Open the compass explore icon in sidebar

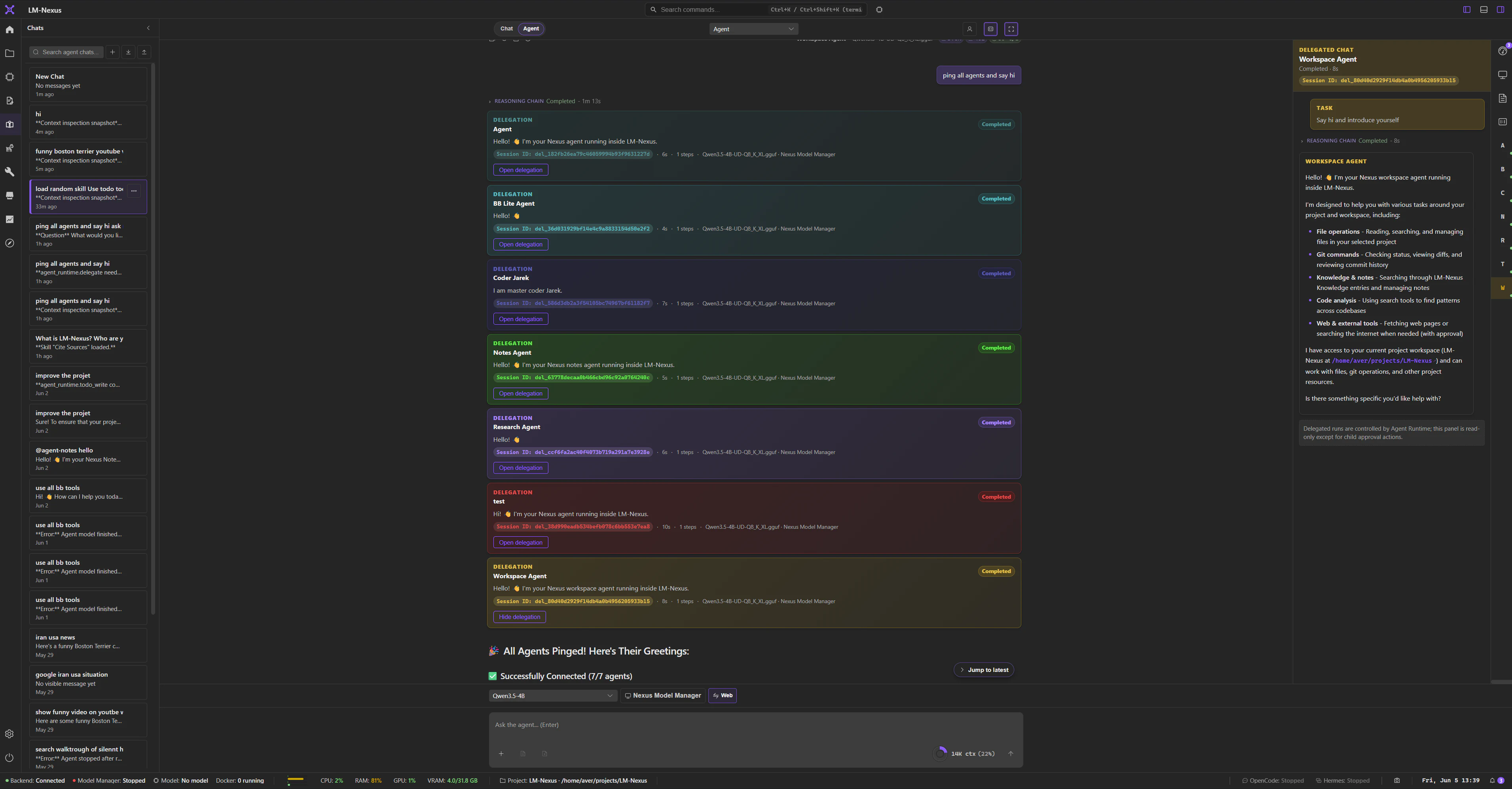pyautogui.click(x=9, y=243)
